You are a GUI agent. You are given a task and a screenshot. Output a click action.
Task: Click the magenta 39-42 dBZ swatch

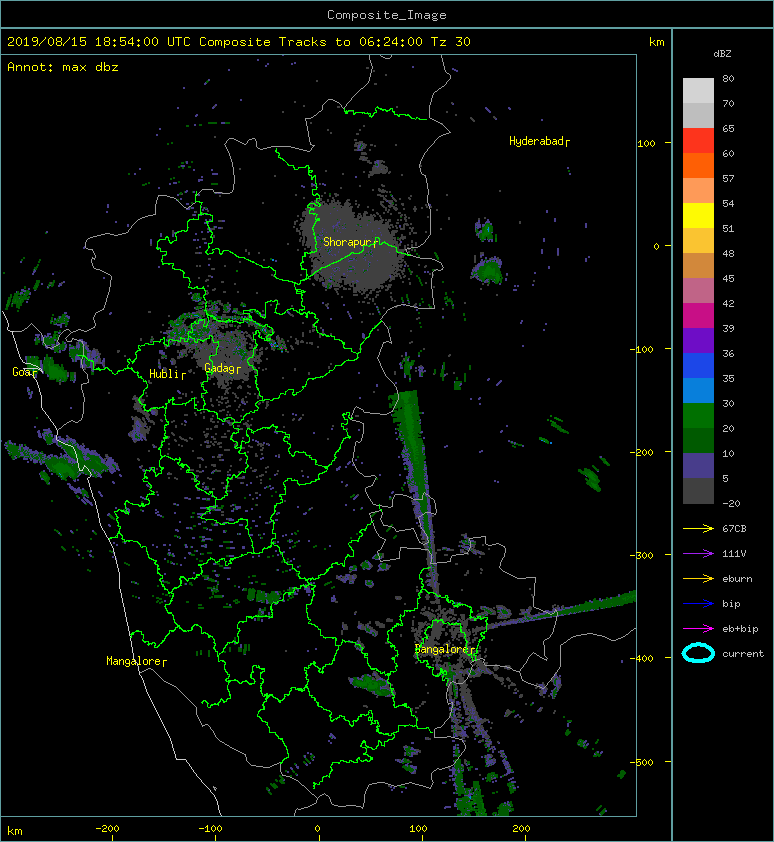click(698, 316)
